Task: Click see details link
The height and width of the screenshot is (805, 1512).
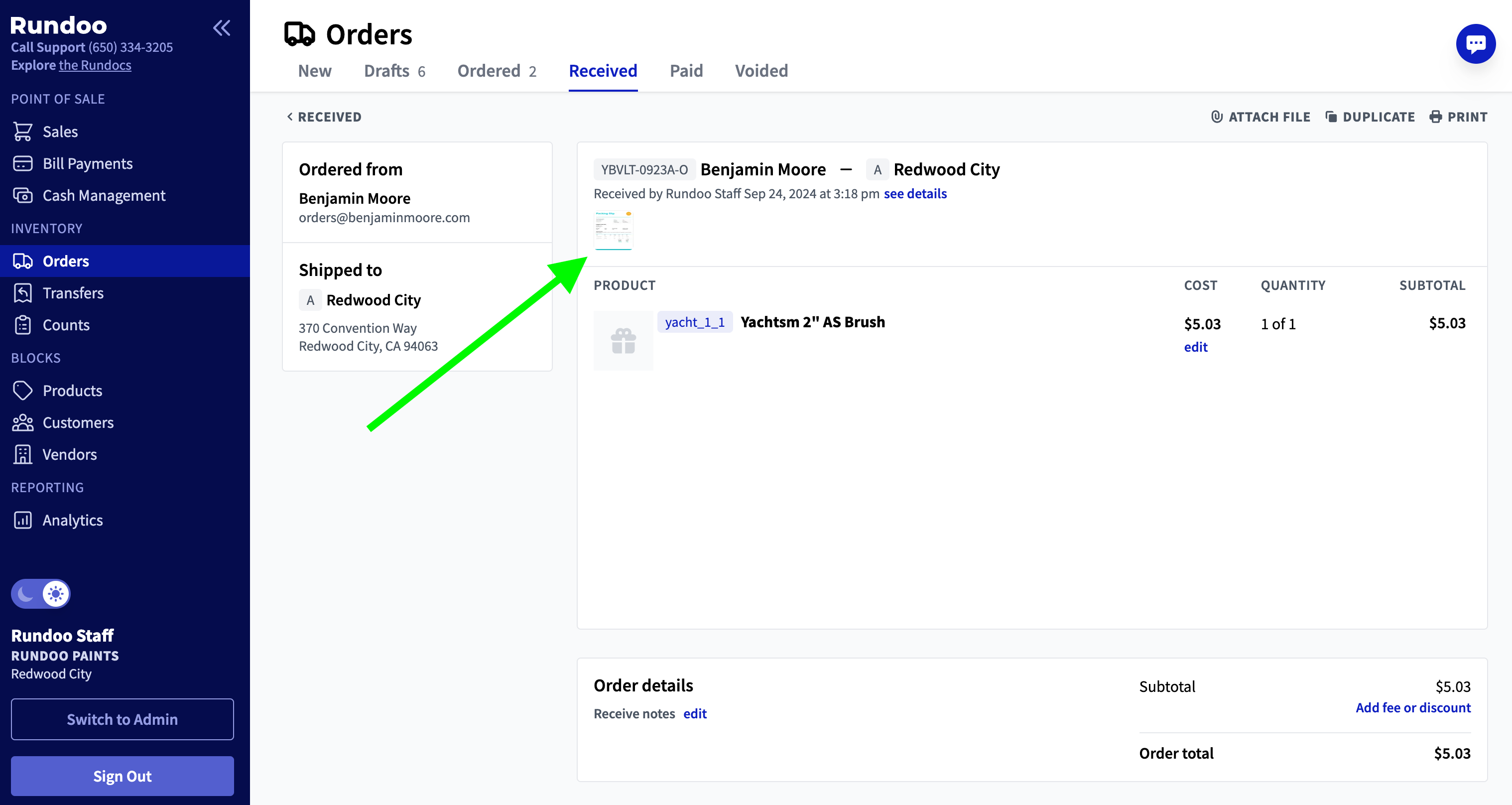Action: (x=915, y=194)
